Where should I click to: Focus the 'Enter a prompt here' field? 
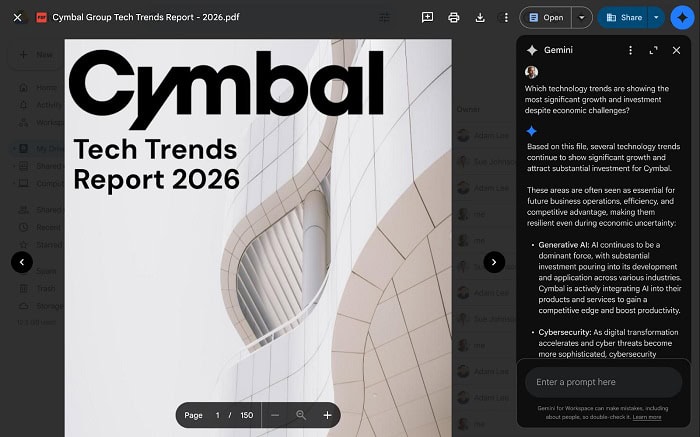(602, 382)
